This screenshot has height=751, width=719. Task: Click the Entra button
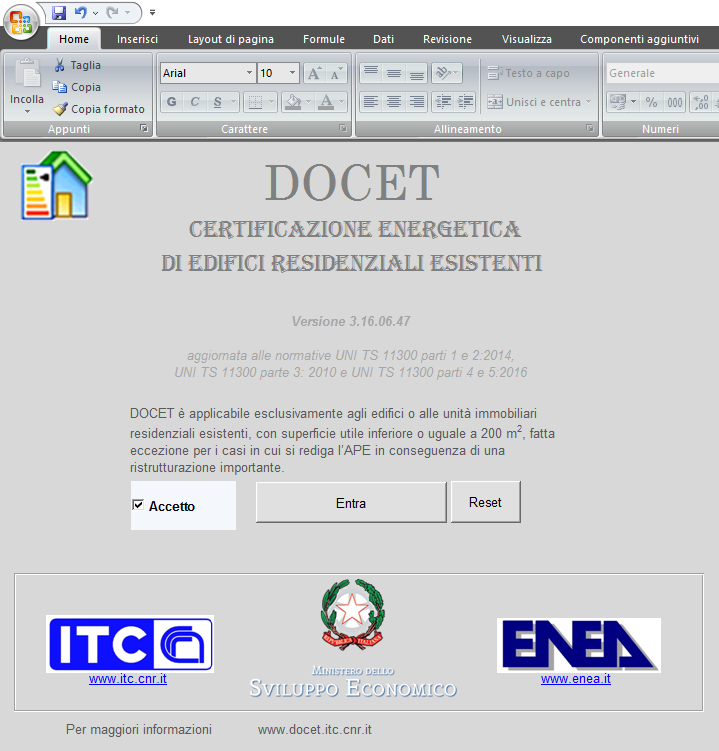(x=351, y=502)
